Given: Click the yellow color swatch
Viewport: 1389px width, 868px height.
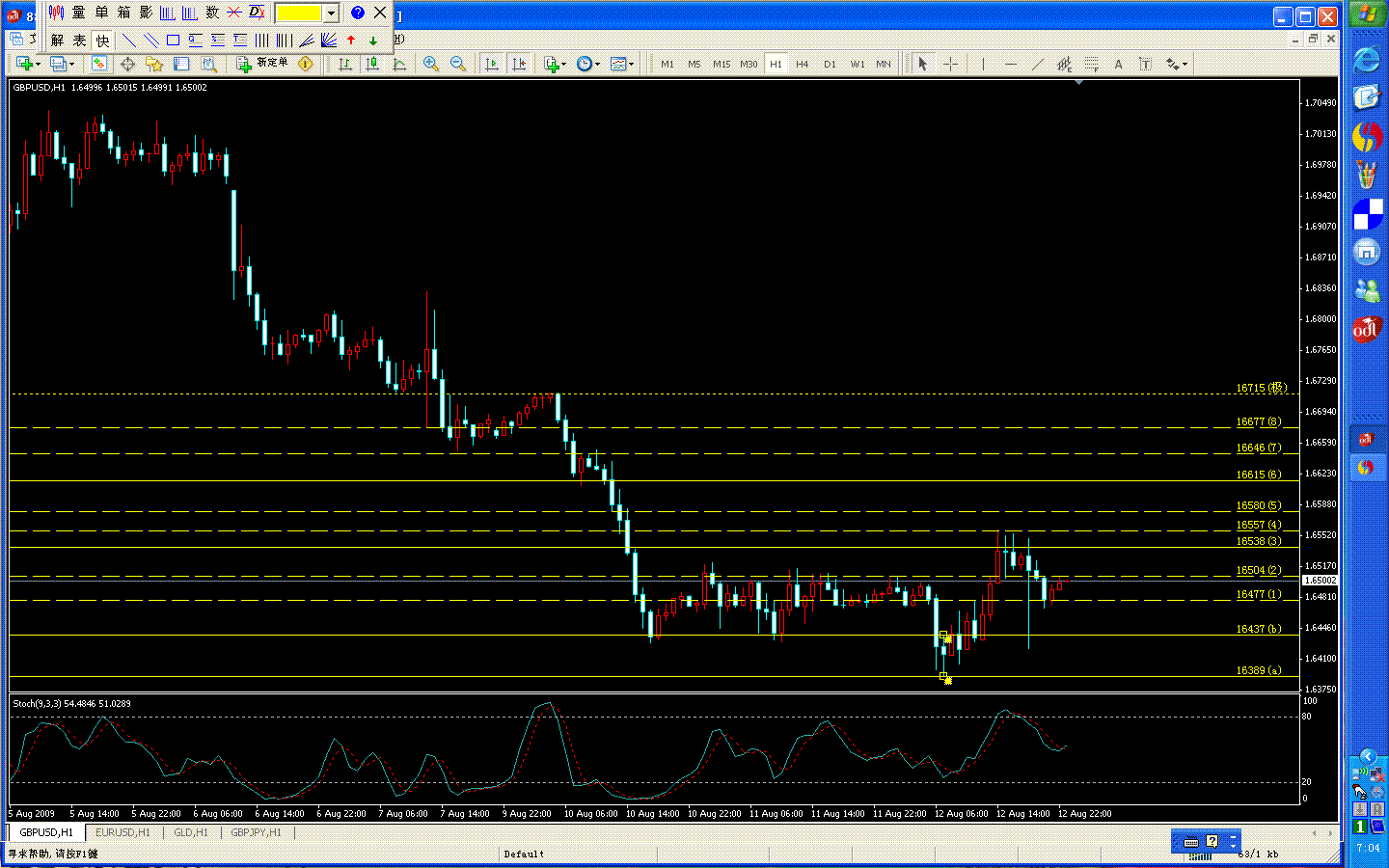Looking at the screenshot, I should [x=299, y=13].
